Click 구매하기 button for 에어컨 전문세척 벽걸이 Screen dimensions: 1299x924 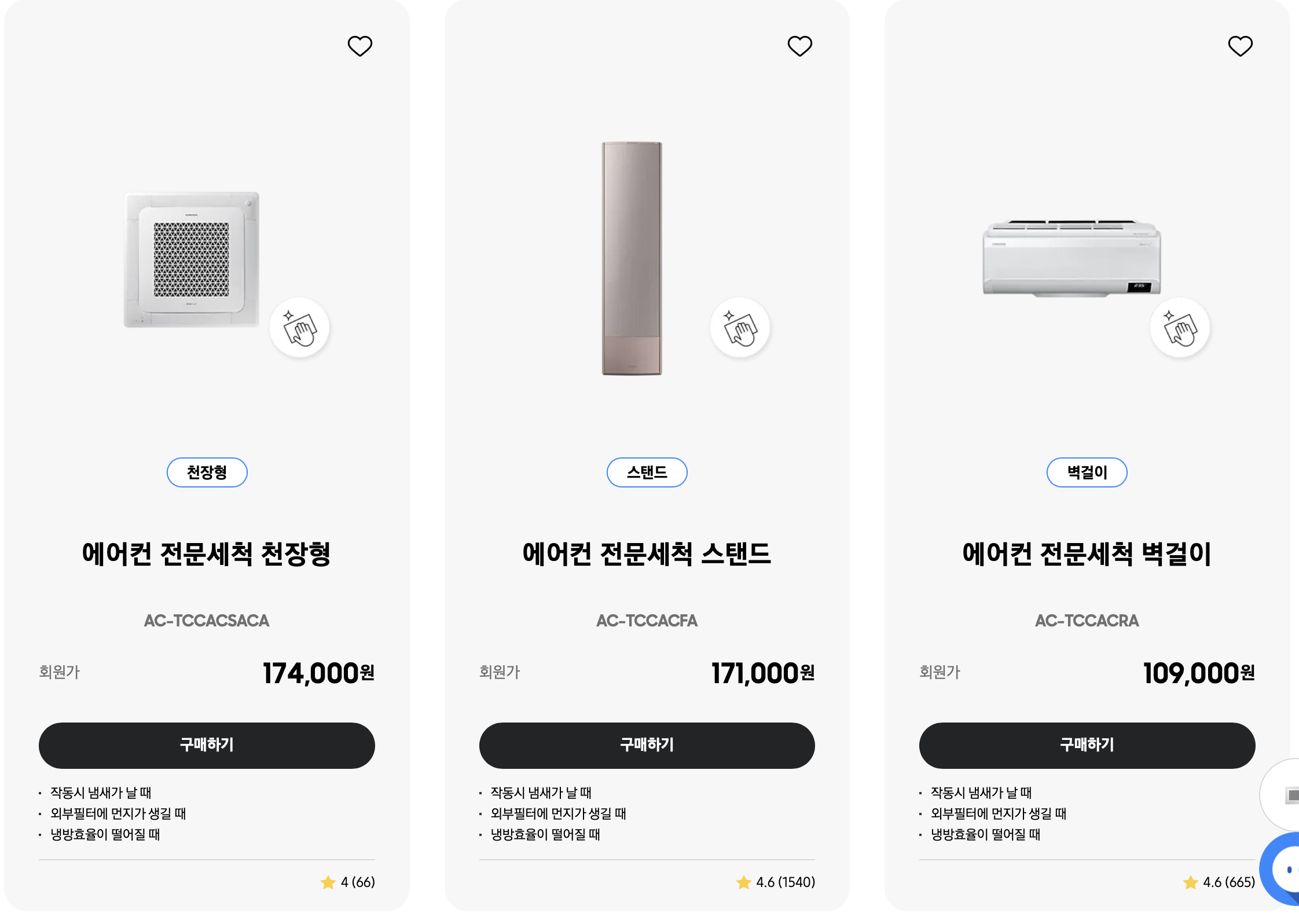click(x=1087, y=745)
